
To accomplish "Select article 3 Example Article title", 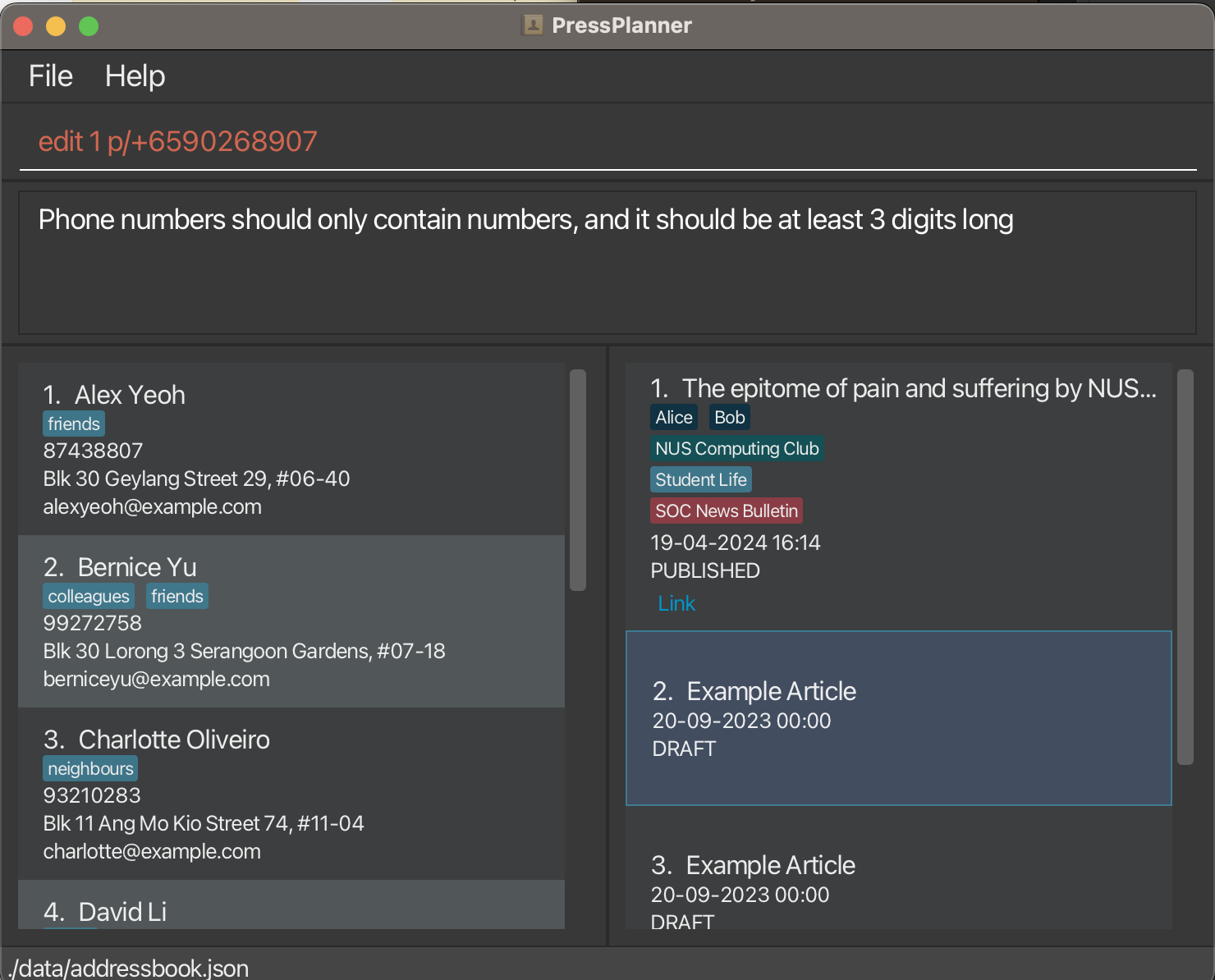I will [x=771, y=865].
